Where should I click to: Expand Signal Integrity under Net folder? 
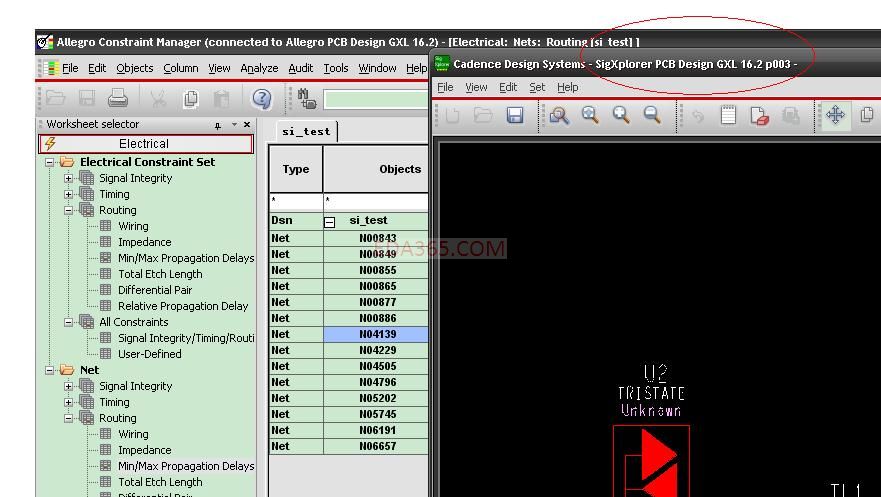point(69,386)
